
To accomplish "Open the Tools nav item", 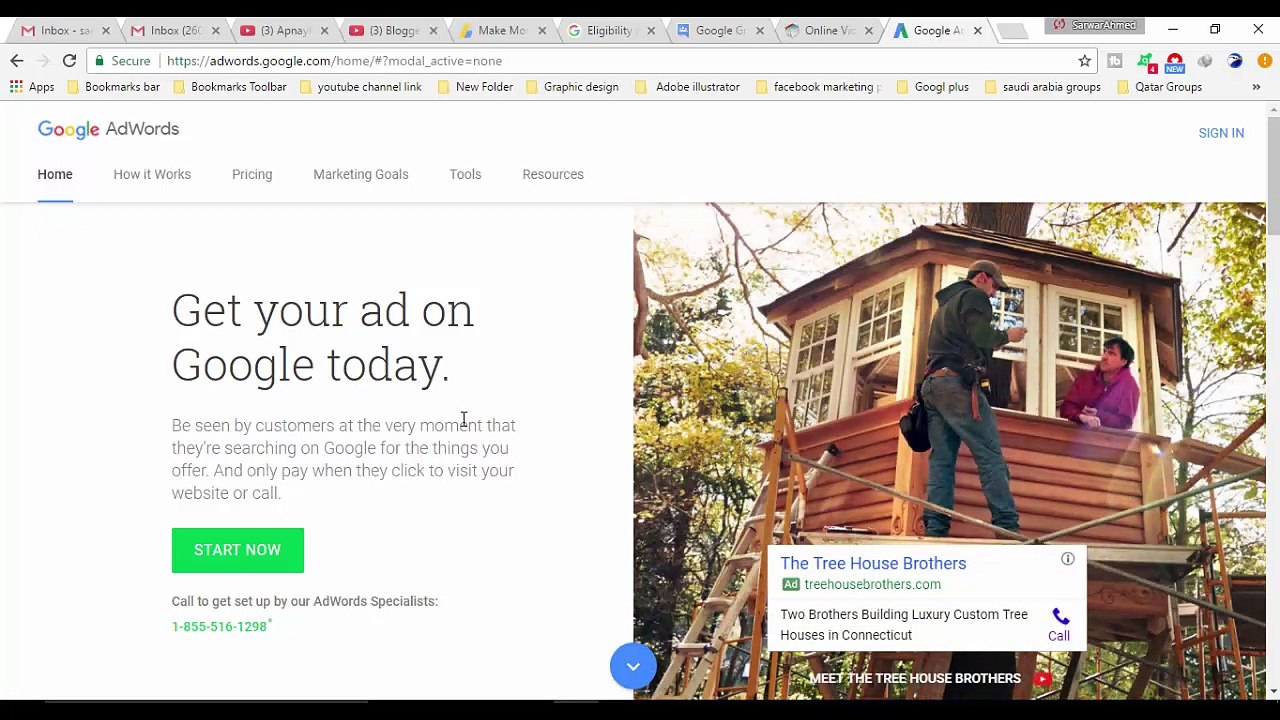I will (x=465, y=174).
